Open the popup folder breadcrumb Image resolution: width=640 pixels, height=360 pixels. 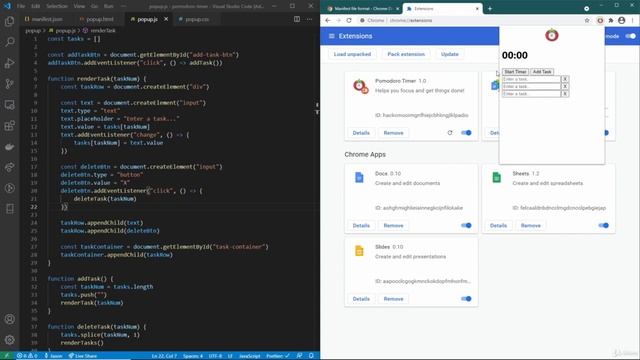pyautogui.click(x=33, y=31)
